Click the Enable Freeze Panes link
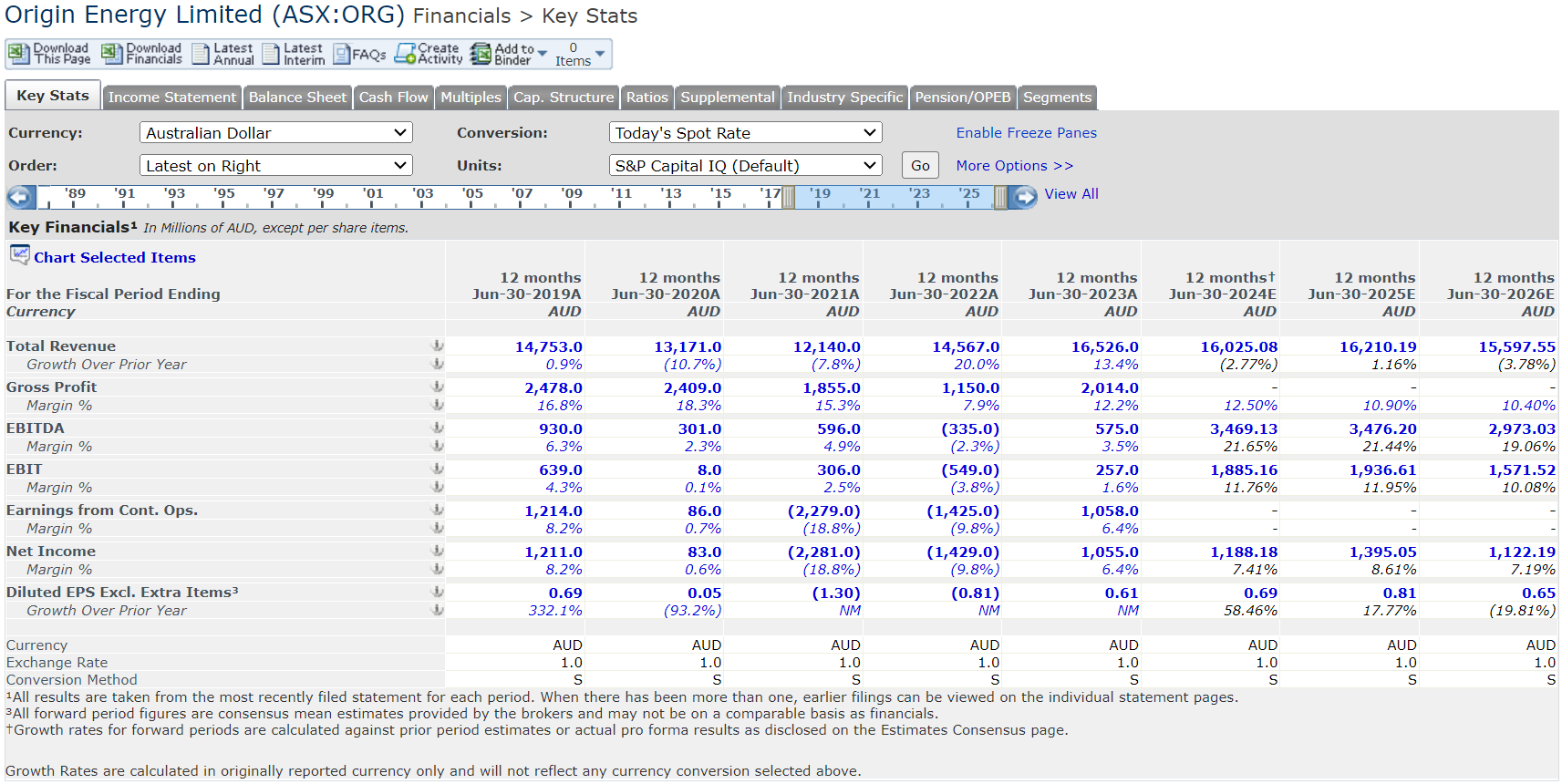Image resolution: width=1562 pixels, height=784 pixels. 1026,133
